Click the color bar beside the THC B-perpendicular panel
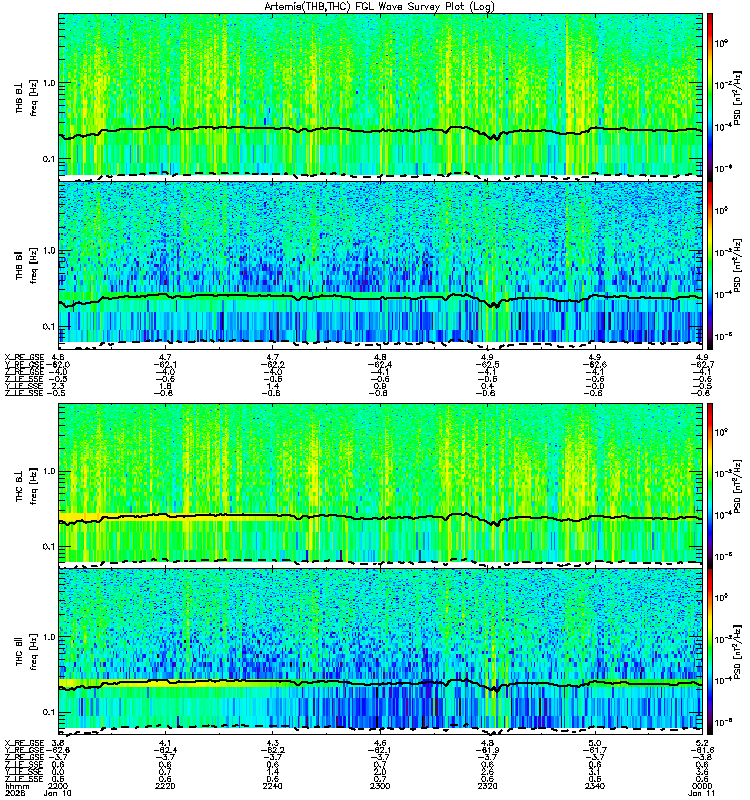This screenshot has height=800, width=750. point(710,485)
